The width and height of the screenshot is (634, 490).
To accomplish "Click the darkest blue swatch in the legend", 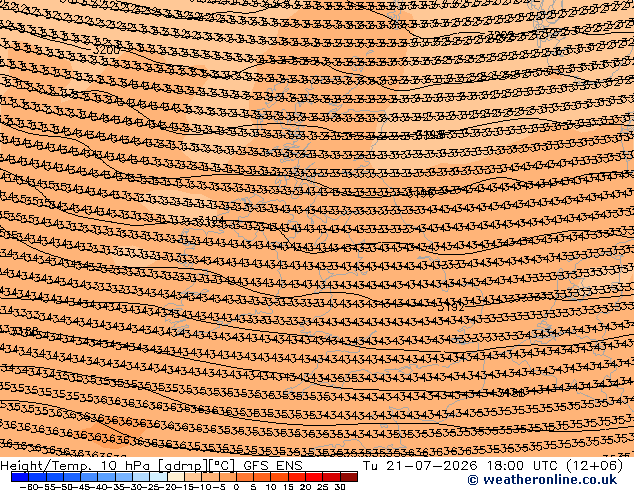I will [20, 477].
